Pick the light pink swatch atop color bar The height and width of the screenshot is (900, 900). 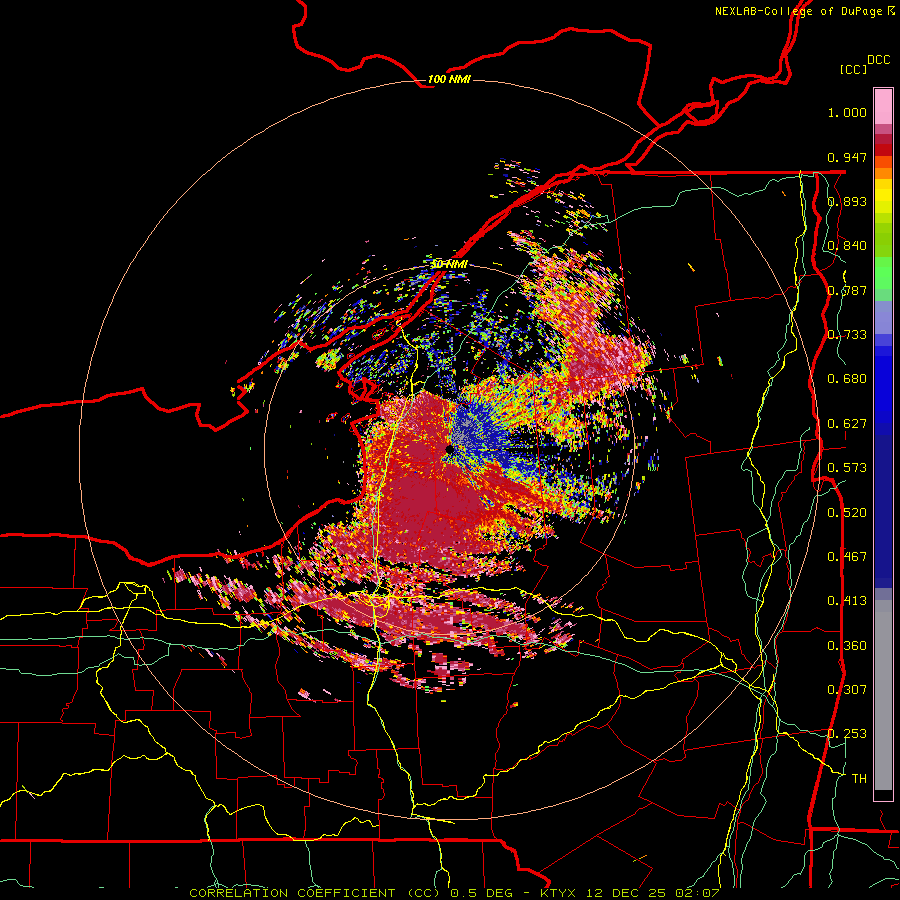coord(883,107)
